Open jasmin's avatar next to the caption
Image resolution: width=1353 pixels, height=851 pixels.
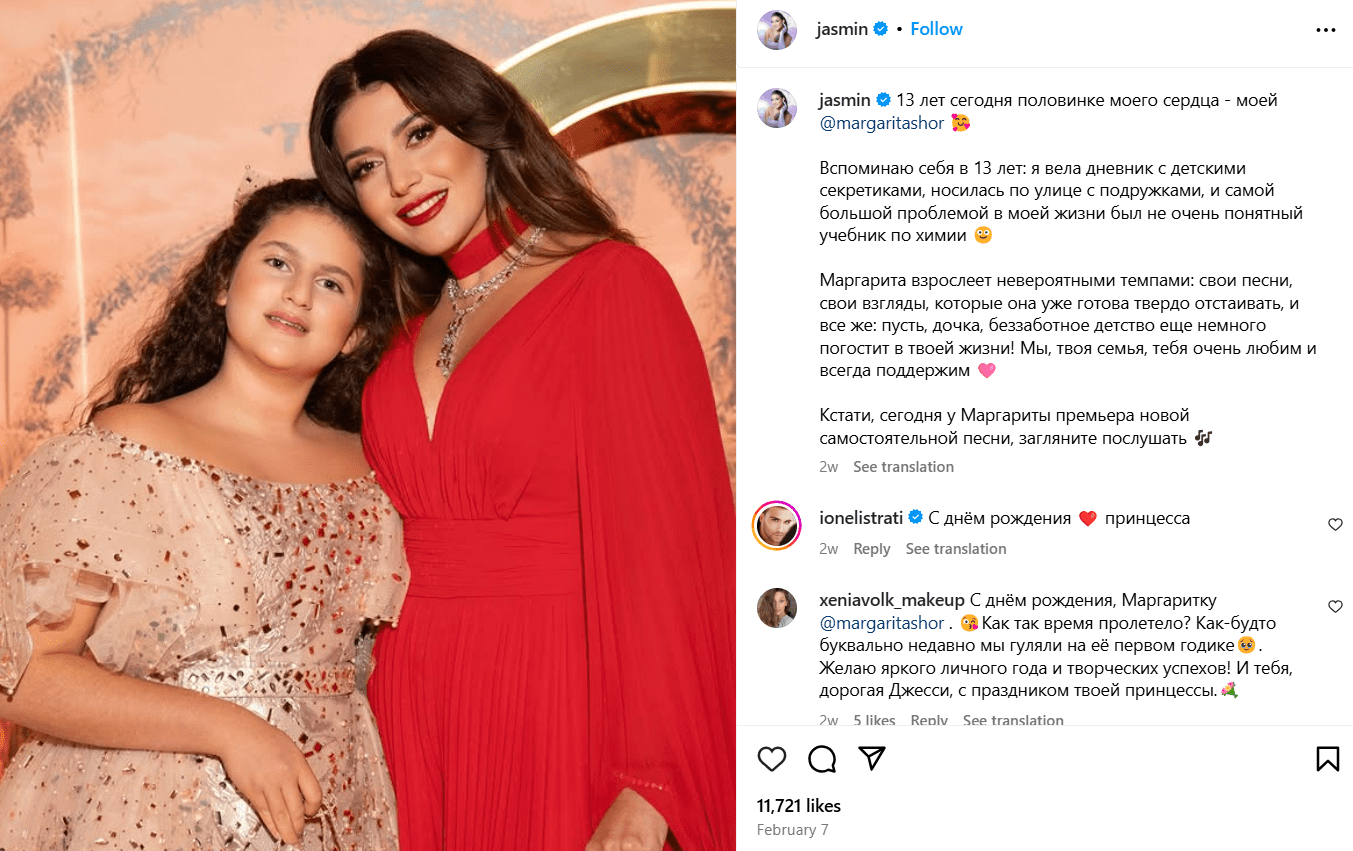click(x=777, y=108)
